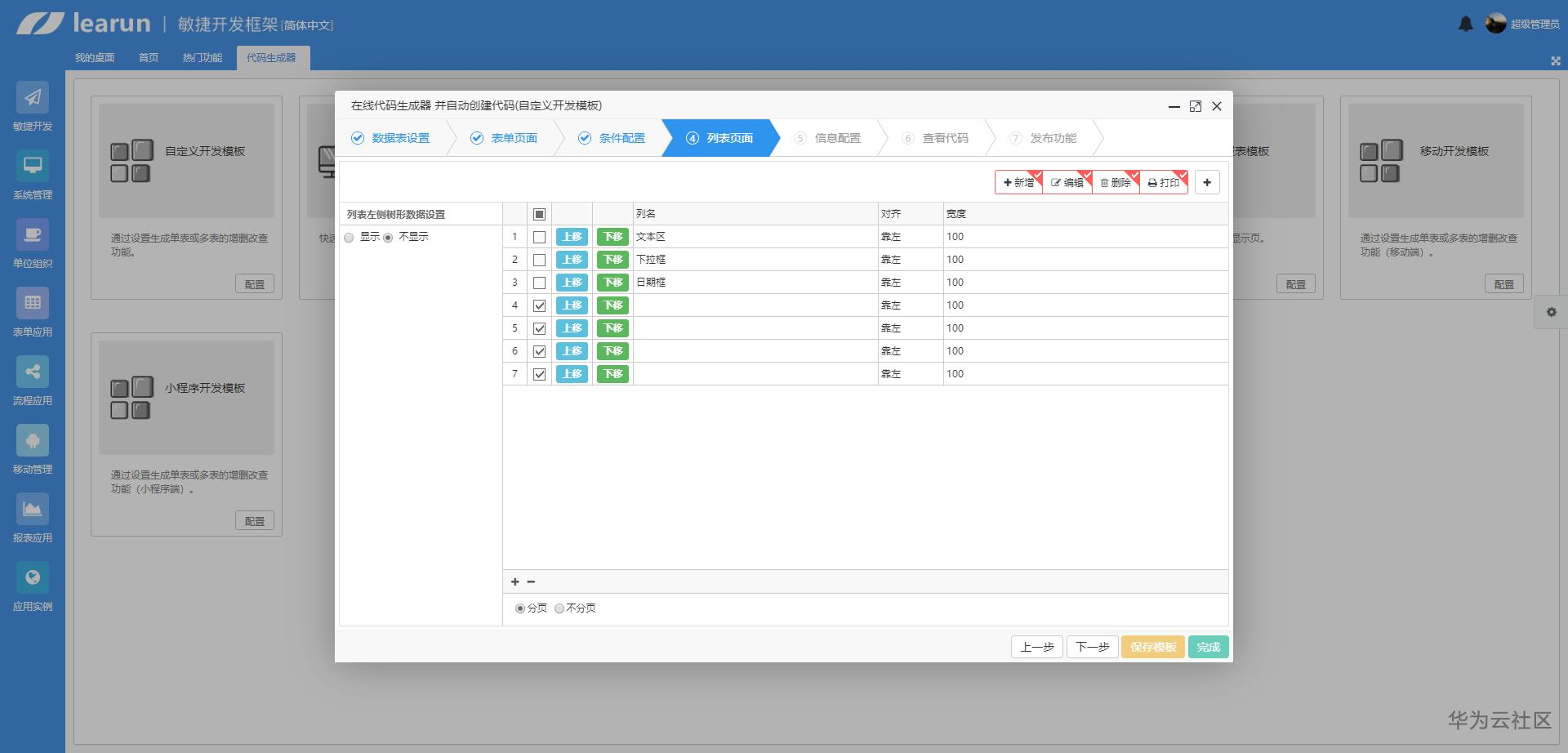
Task: Select the 小程序开发模板 card thumbnail
Action: point(186,398)
